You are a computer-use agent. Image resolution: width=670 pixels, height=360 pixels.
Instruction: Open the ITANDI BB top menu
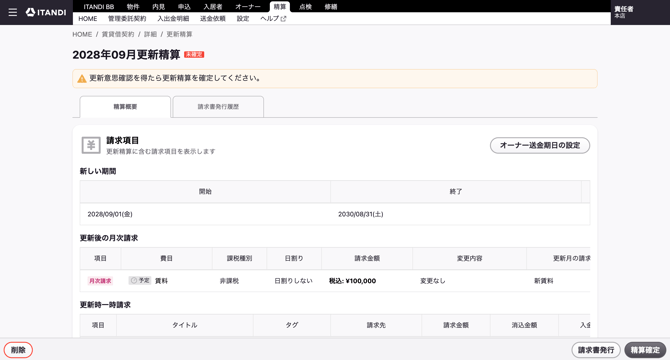[99, 7]
